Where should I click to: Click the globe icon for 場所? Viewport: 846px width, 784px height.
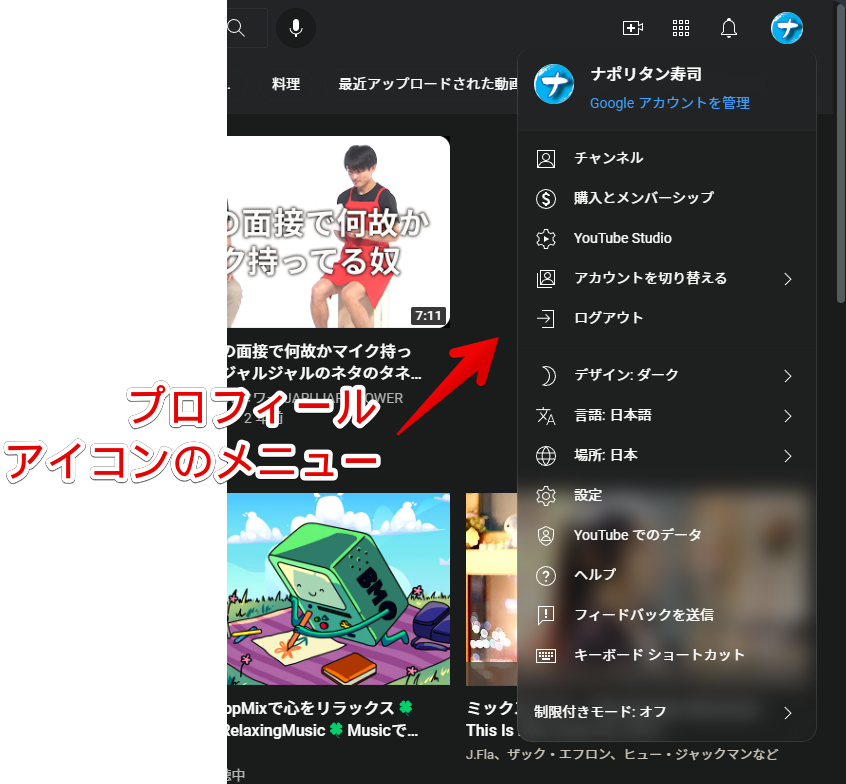point(545,455)
